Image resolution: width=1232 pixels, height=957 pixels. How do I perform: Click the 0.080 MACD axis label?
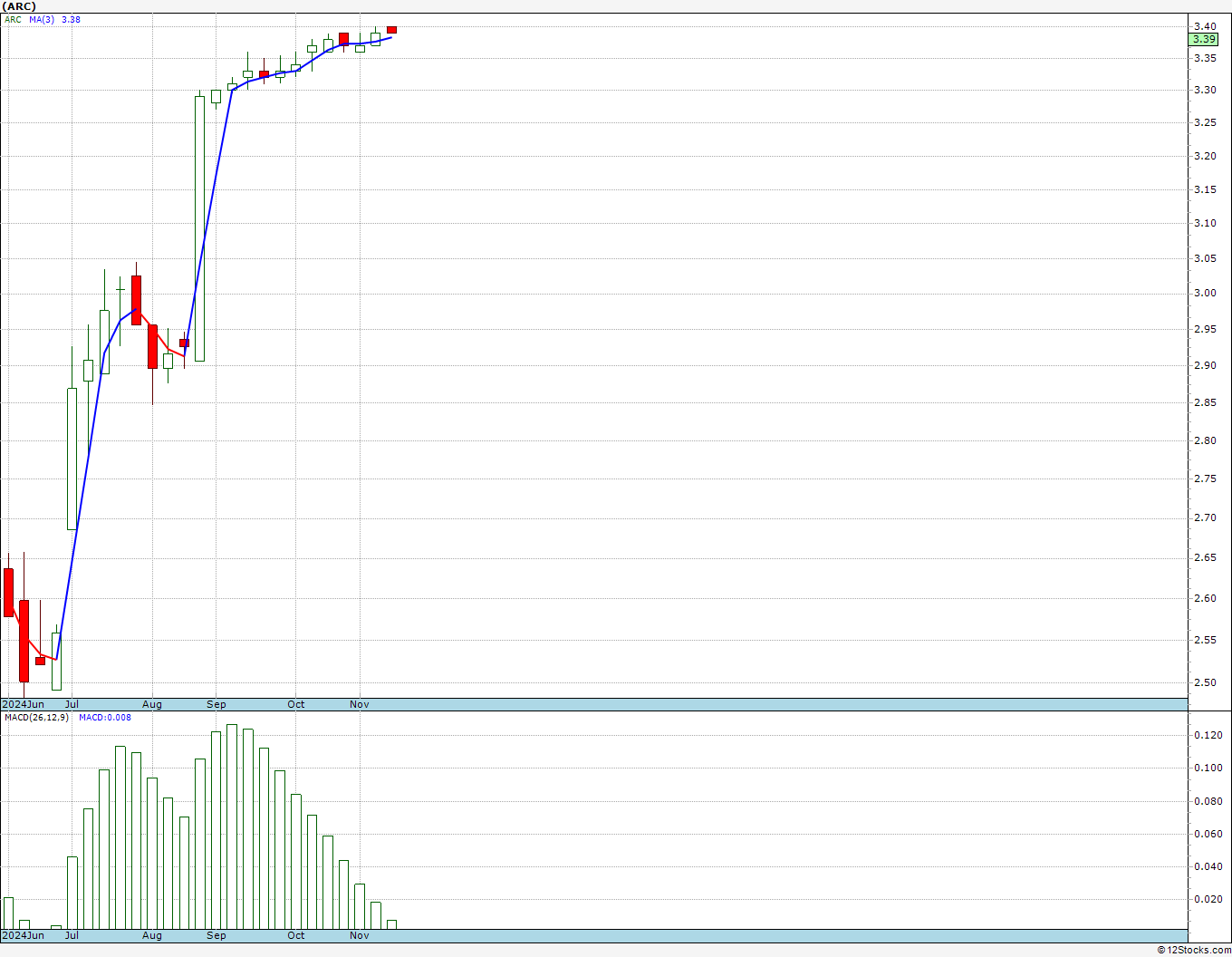(x=1208, y=801)
